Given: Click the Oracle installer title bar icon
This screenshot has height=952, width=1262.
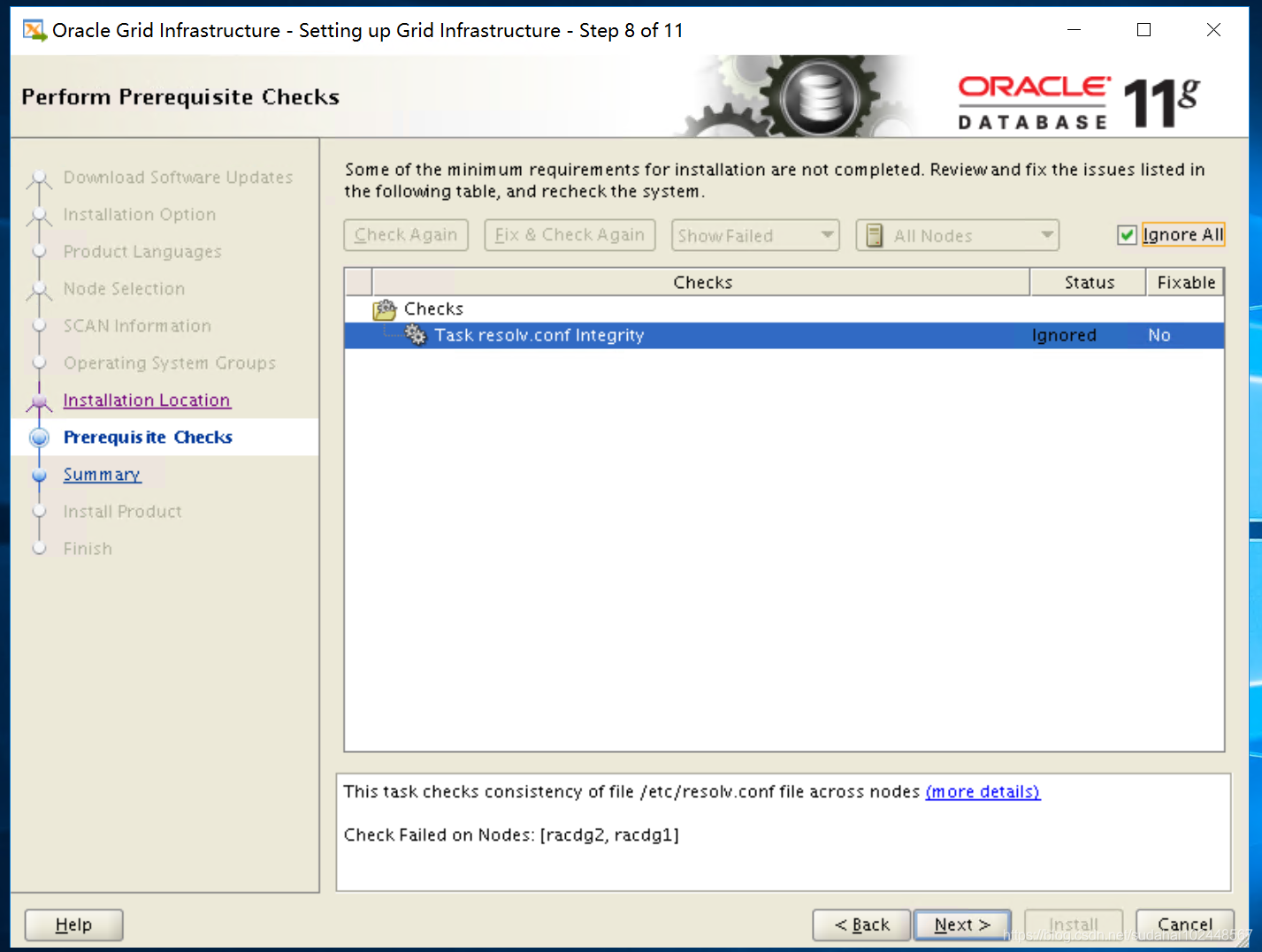Looking at the screenshot, I should pyautogui.click(x=34, y=31).
